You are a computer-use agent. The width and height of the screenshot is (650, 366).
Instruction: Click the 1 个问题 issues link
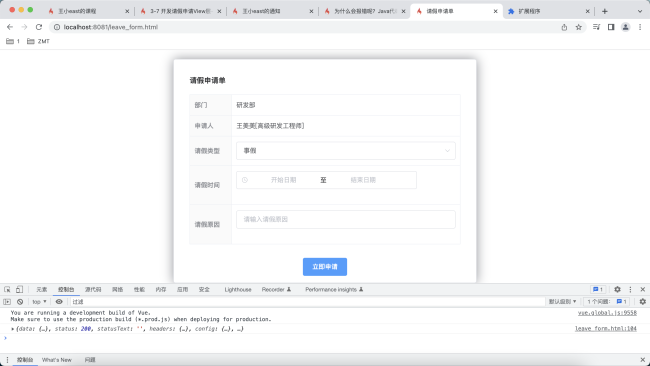(607, 301)
